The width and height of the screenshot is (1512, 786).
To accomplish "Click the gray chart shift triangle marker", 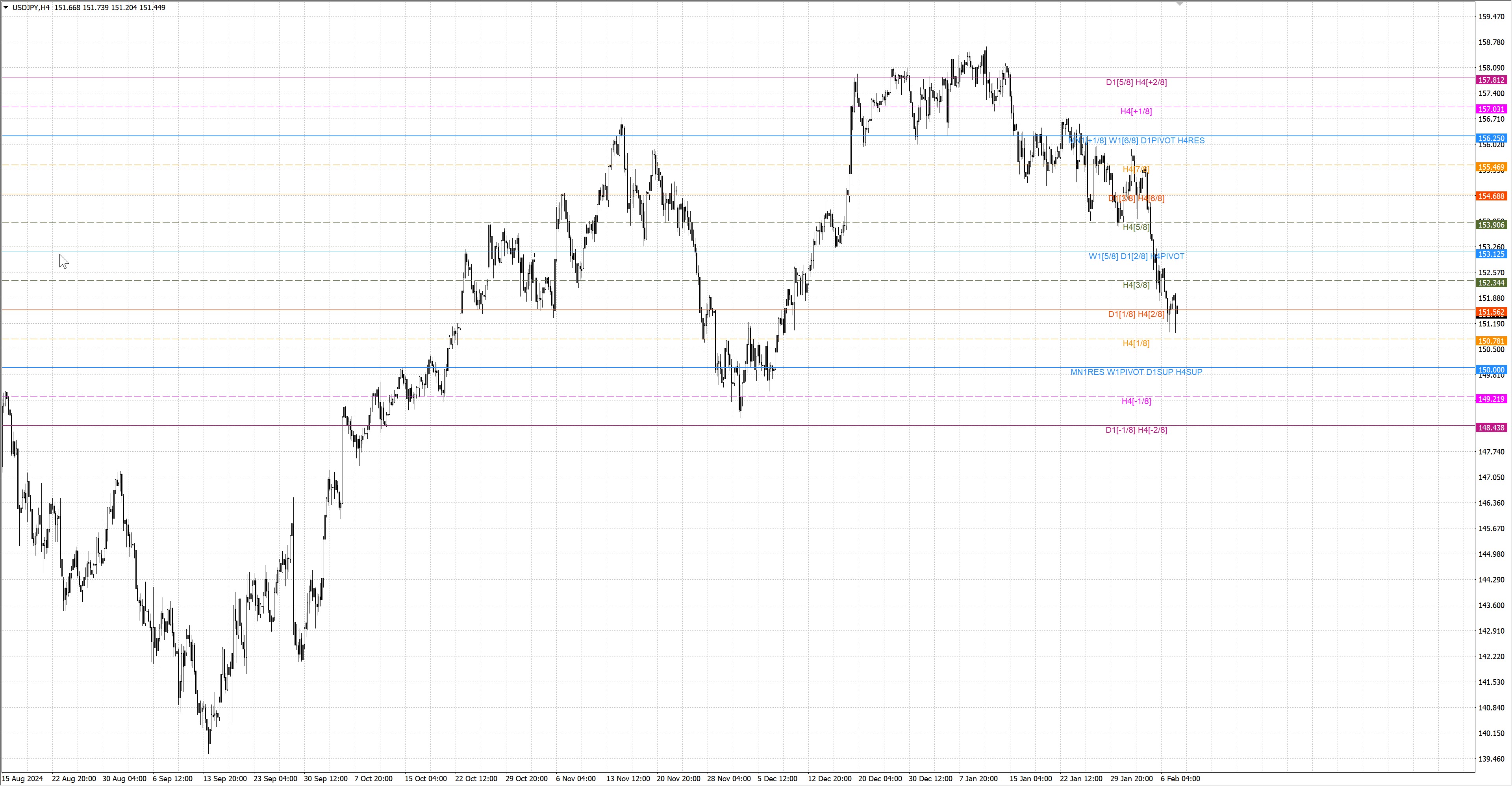I will [x=1180, y=4].
